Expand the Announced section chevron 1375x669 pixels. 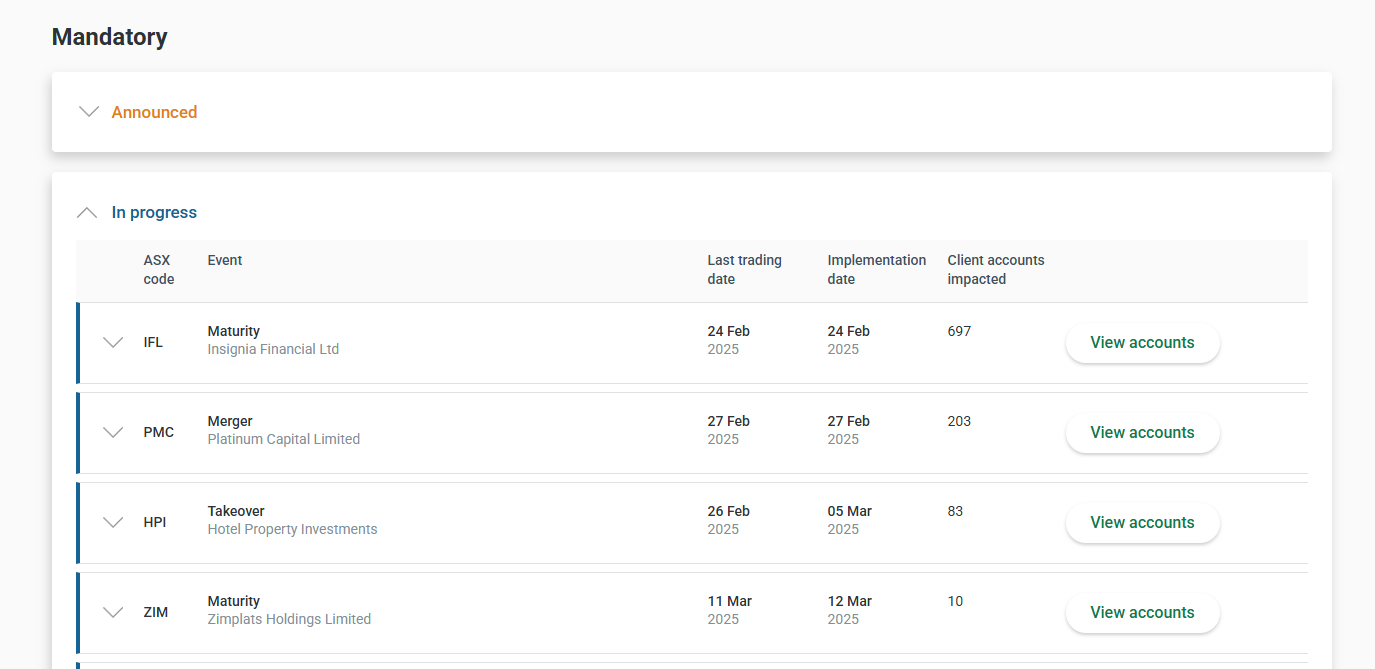[89, 112]
